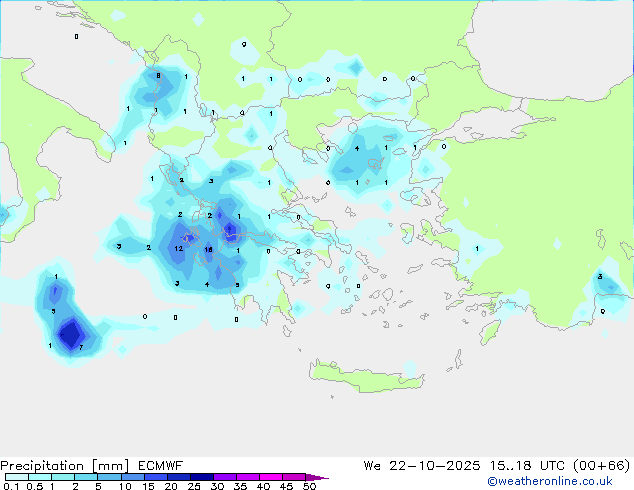Click the 'Precipitation' title text

tap(42, 466)
